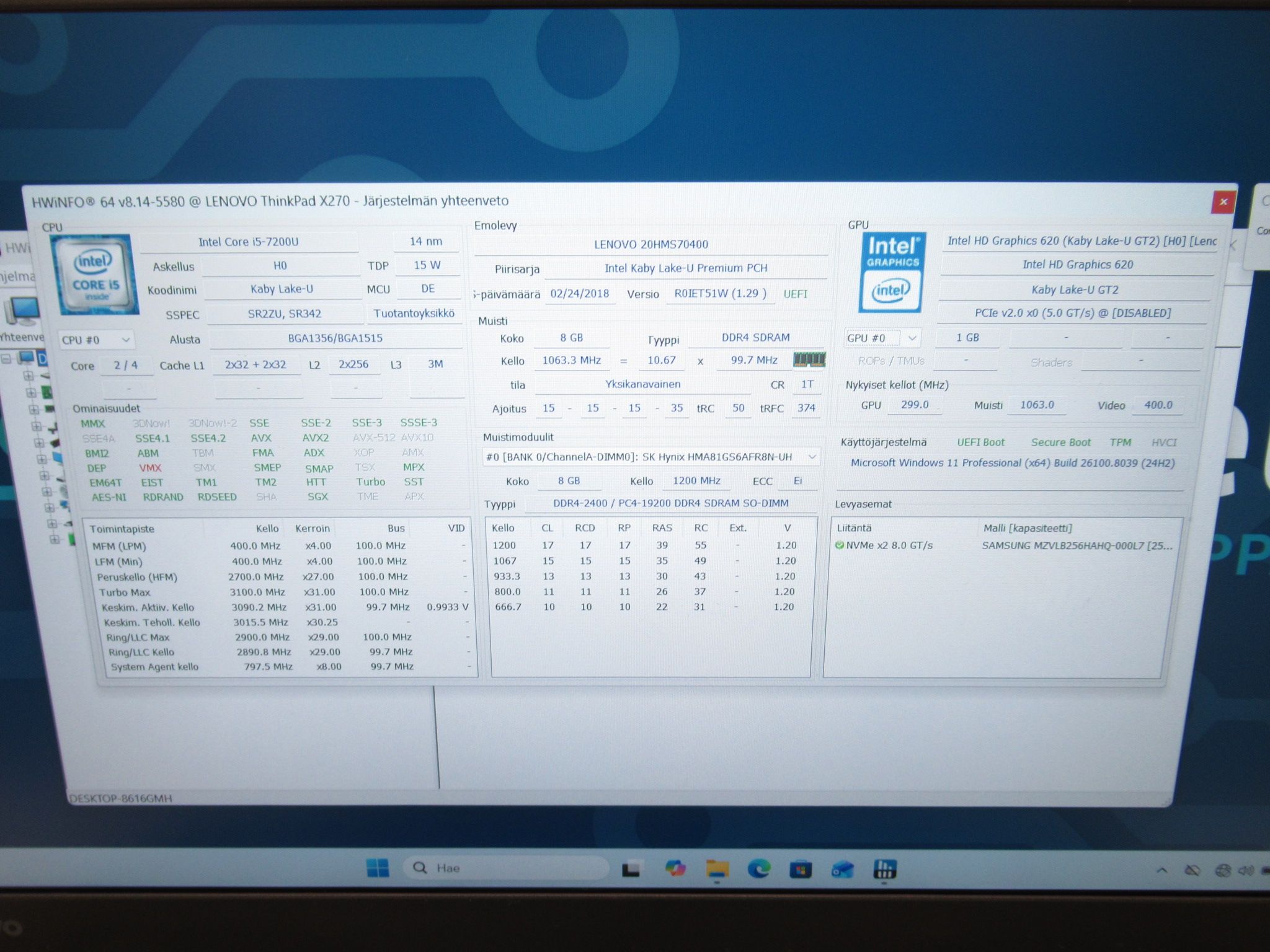1270x952 pixels.
Task: Click the Intel Core i5-7200U name field
Action: coord(249,242)
